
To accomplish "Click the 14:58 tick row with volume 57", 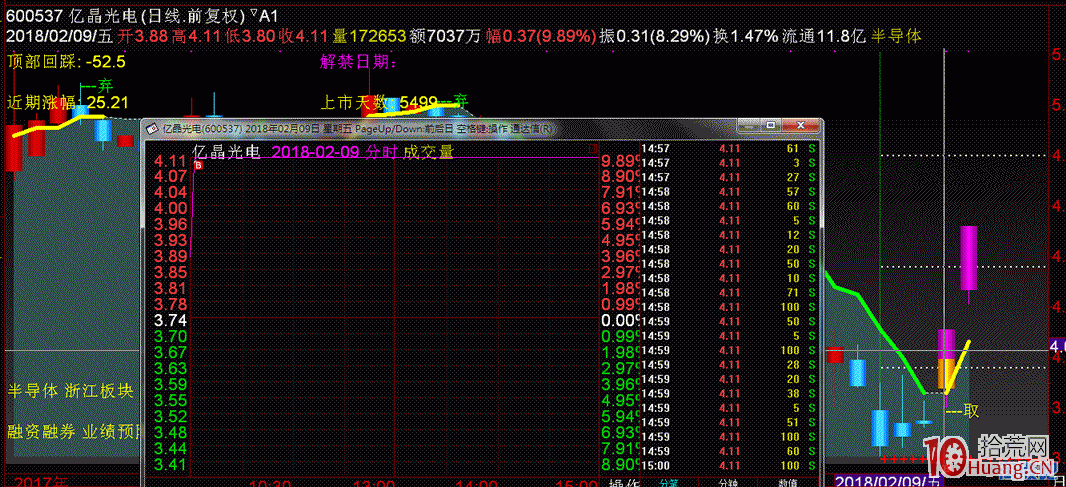I will point(730,191).
